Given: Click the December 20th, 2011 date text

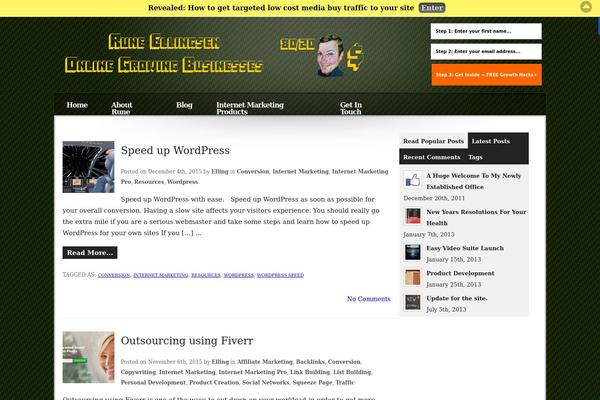Looking at the screenshot, I should point(434,198).
